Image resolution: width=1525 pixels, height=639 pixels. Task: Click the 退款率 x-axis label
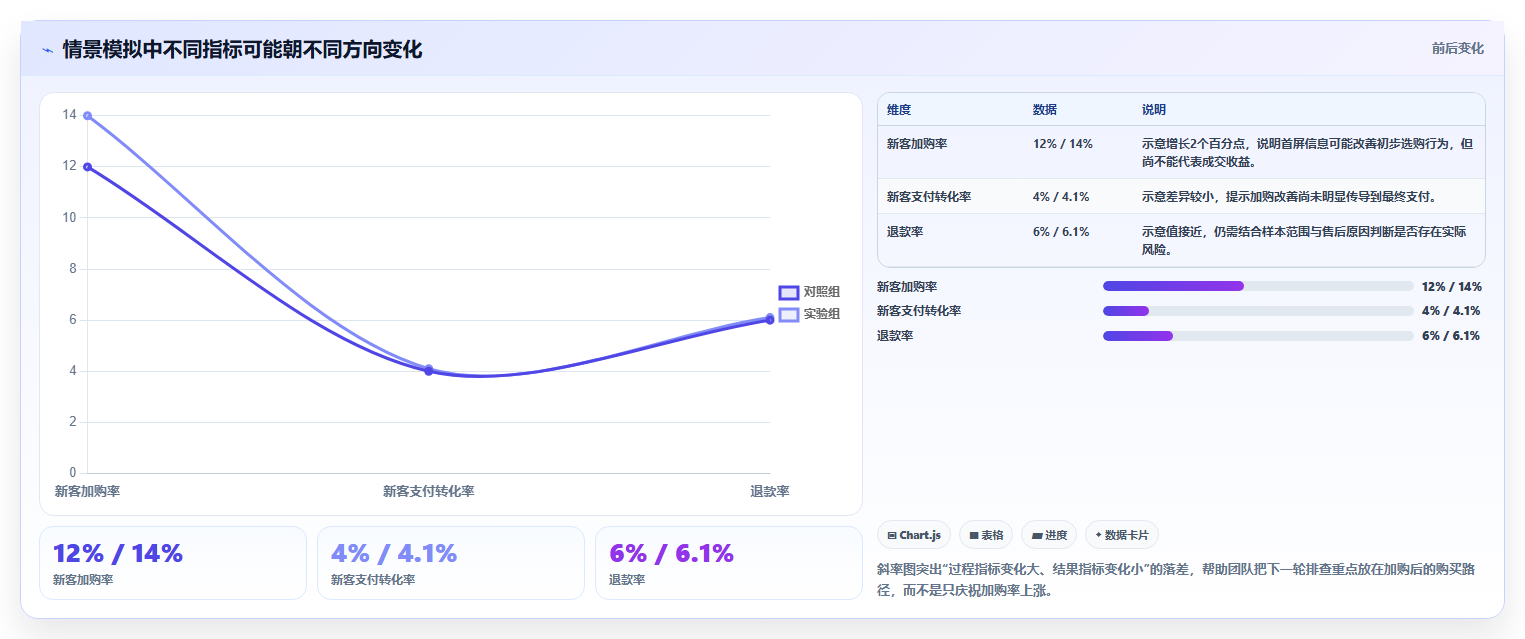coord(770,492)
